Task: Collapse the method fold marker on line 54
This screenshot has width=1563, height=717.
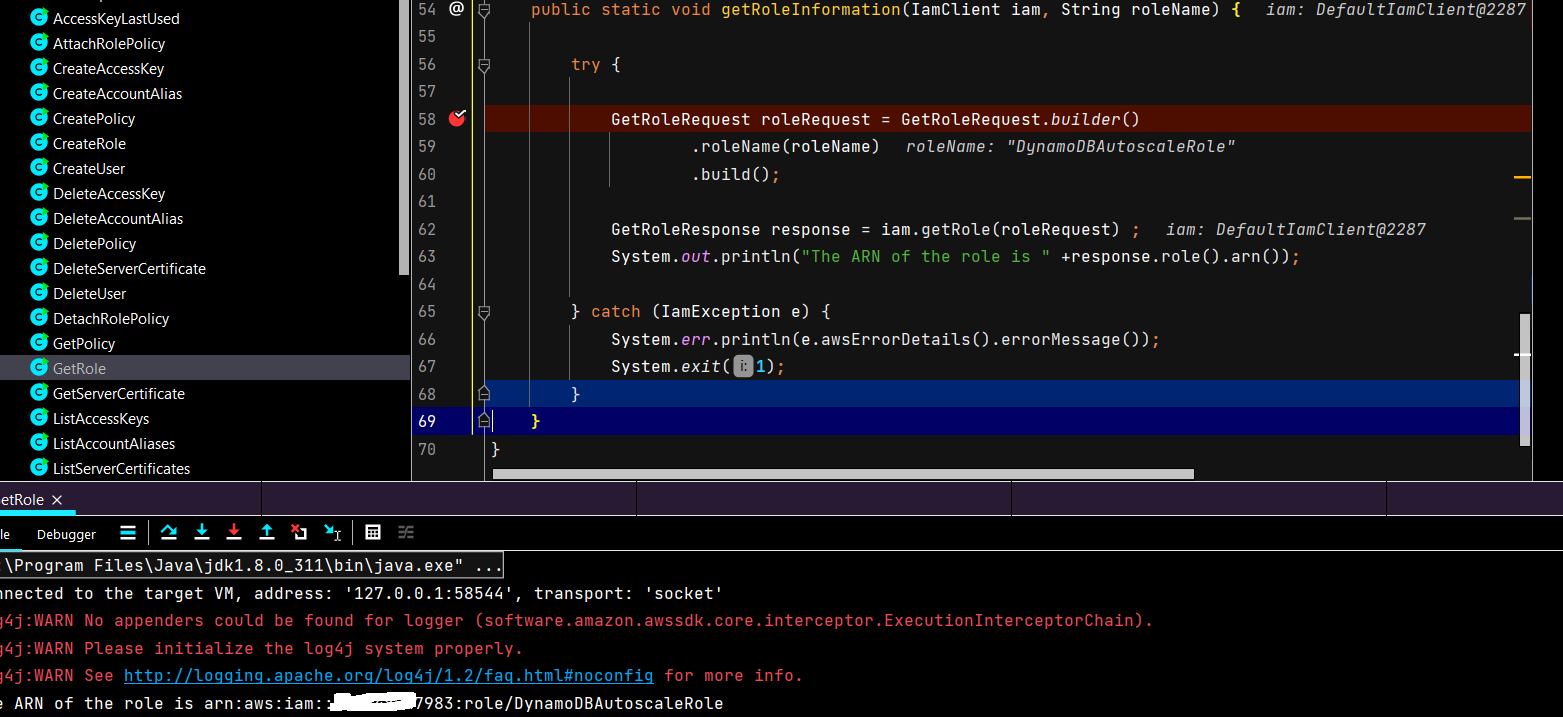Action: (484, 10)
